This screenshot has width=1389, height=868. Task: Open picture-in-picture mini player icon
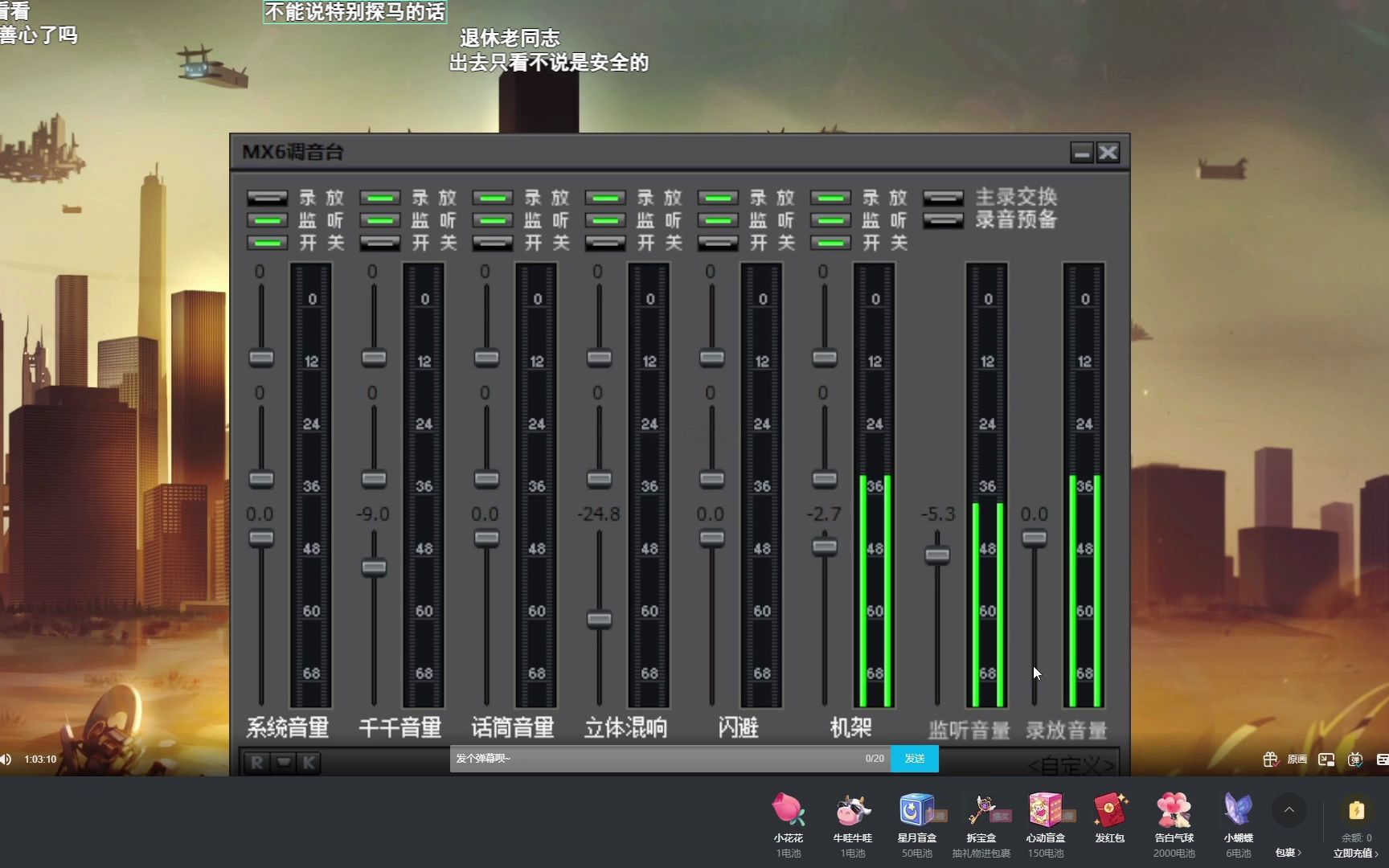click(x=1326, y=759)
